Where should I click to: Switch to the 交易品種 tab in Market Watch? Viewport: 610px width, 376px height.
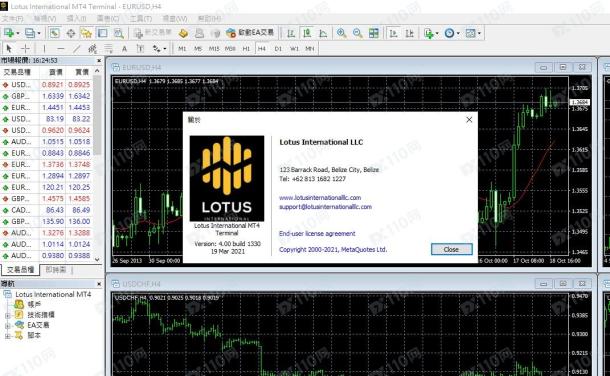(x=20, y=270)
